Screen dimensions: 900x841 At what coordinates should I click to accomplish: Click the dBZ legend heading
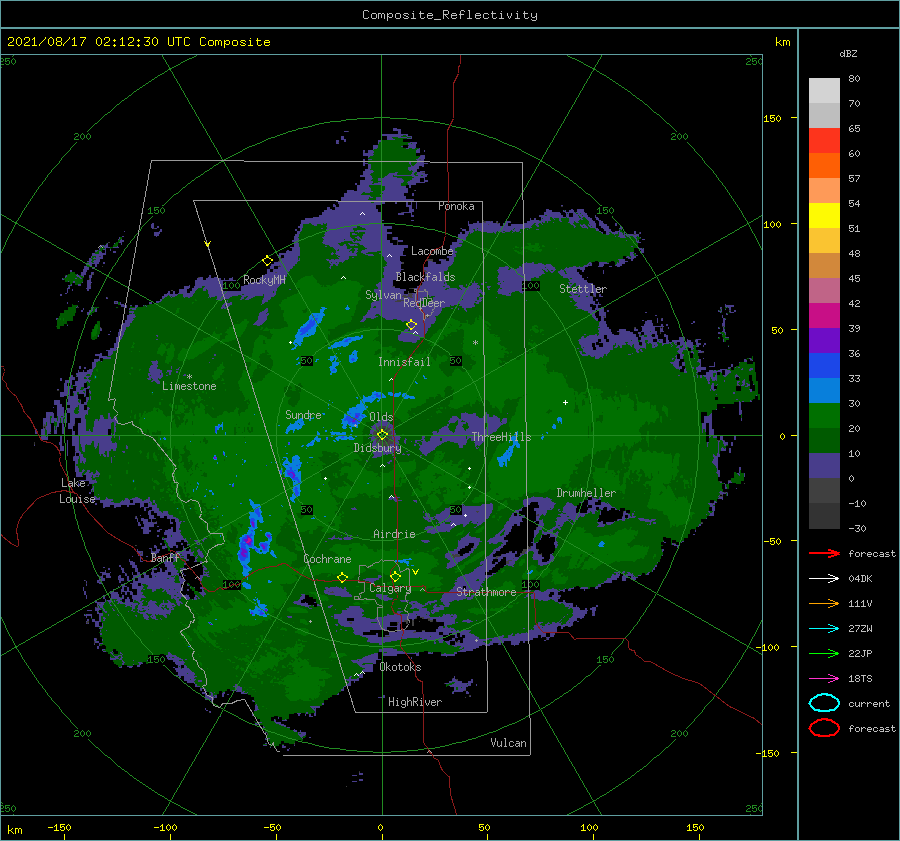point(848,53)
